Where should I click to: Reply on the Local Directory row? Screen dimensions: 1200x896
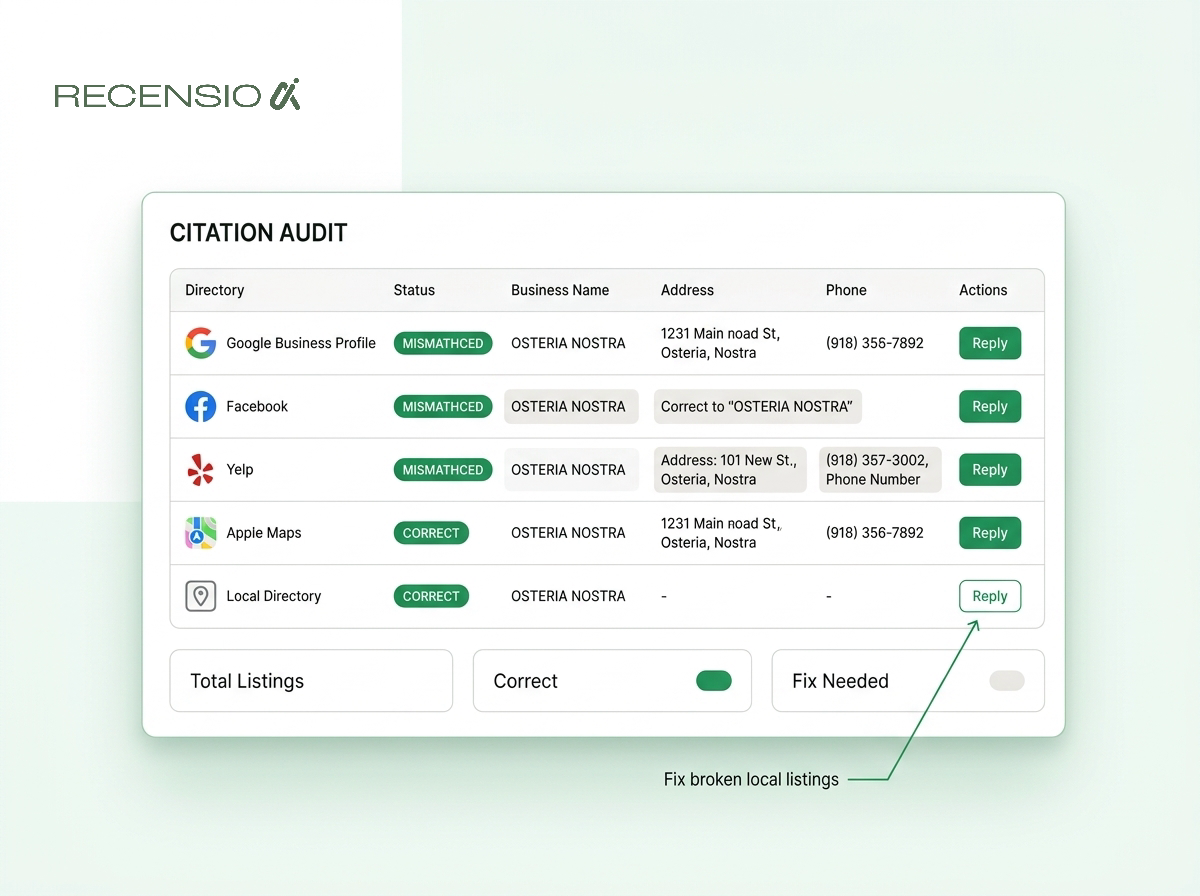[990, 596]
